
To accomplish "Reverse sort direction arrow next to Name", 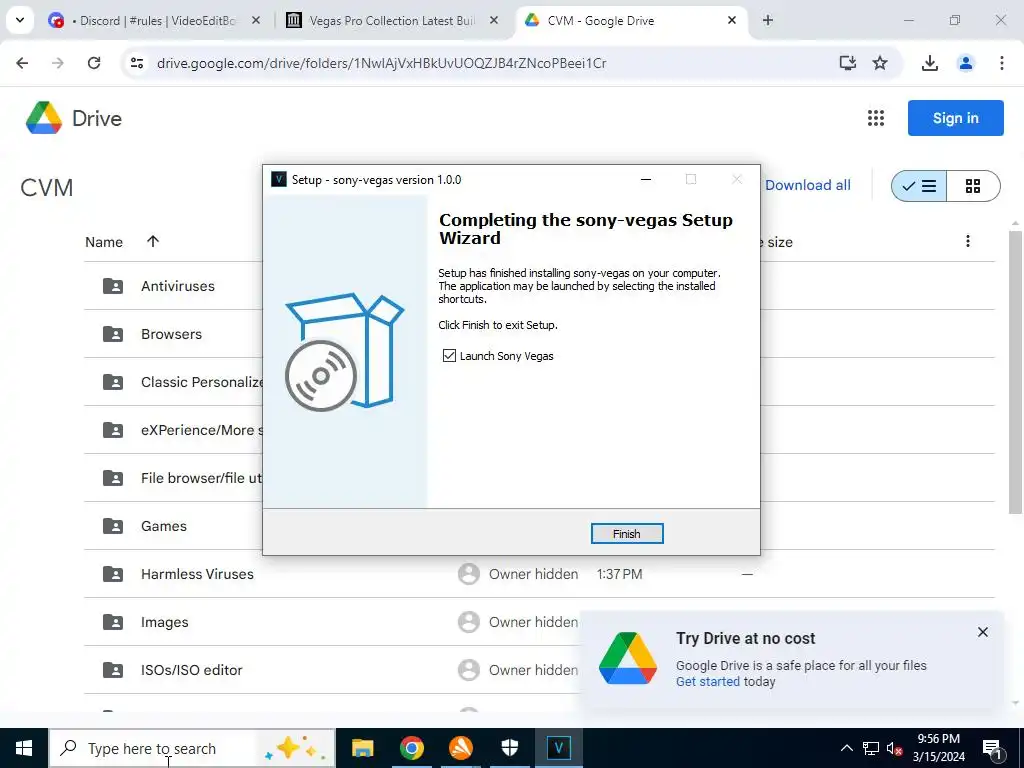I will tap(153, 242).
